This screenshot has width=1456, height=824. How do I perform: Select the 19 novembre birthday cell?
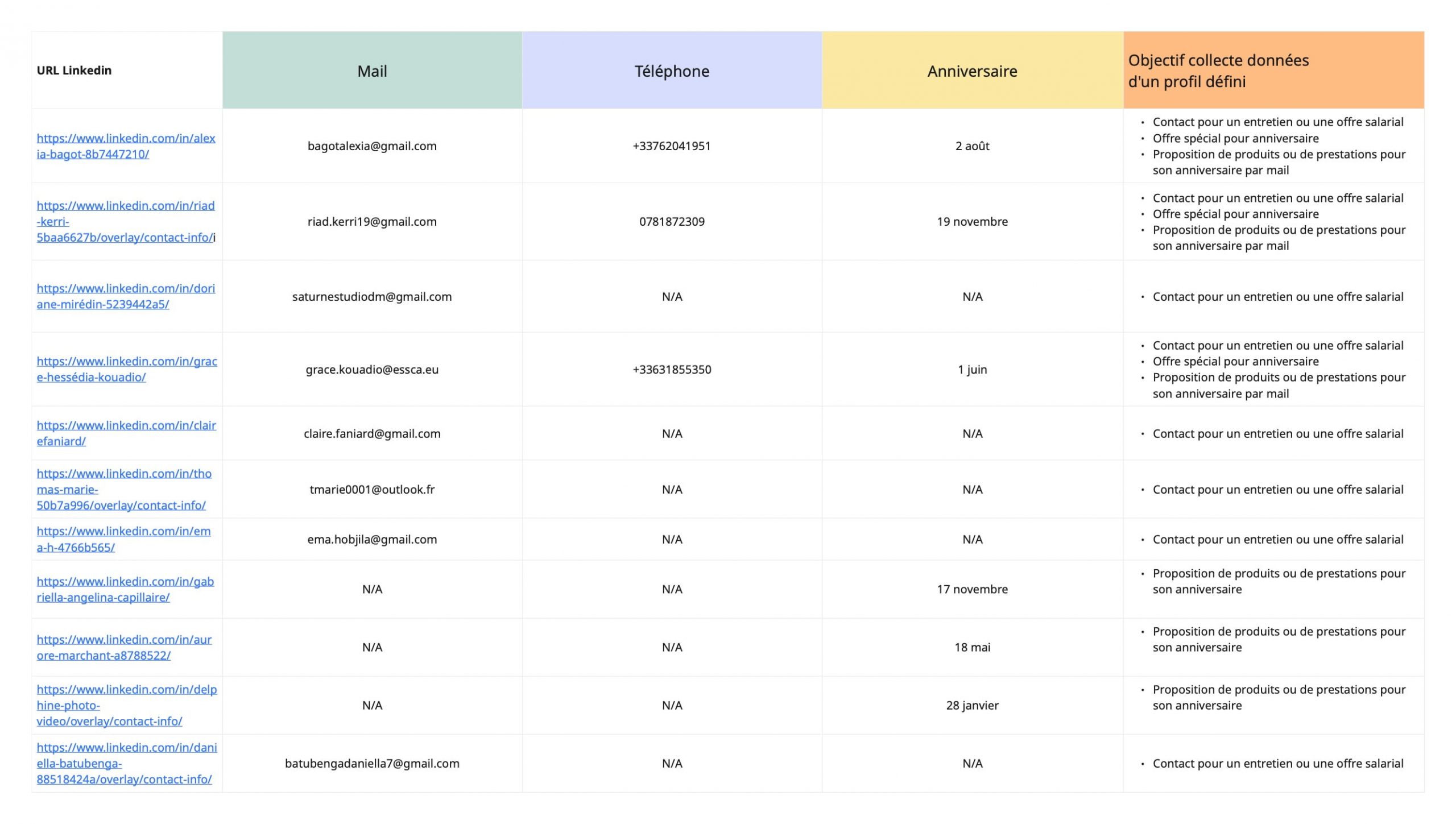click(972, 222)
